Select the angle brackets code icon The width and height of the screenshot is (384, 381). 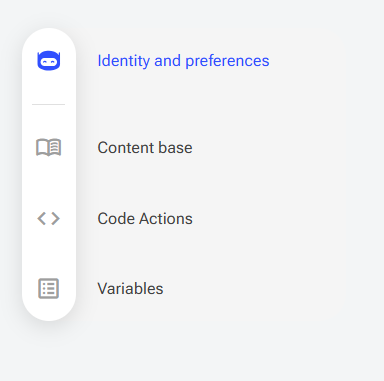[x=49, y=219]
